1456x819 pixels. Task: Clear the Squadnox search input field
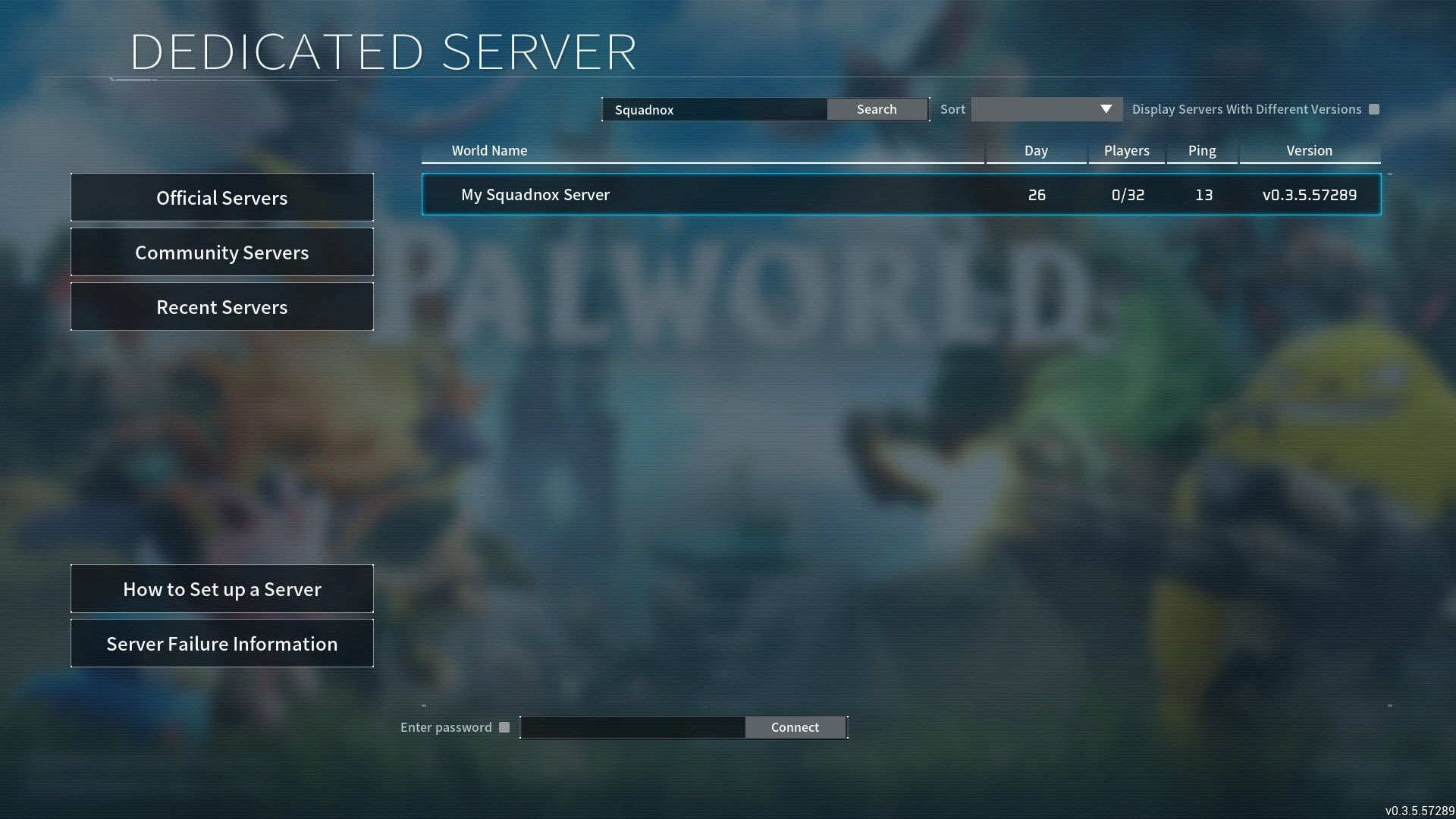coord(715,109)
